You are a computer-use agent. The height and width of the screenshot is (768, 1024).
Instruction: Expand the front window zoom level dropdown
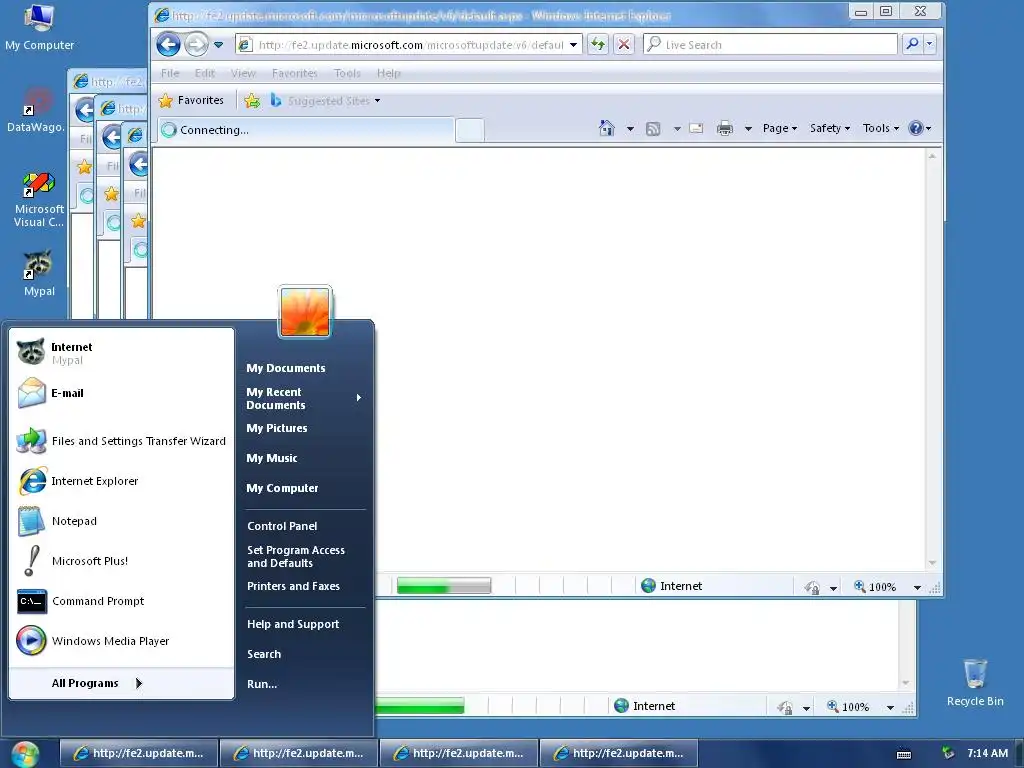coord(917,587)
